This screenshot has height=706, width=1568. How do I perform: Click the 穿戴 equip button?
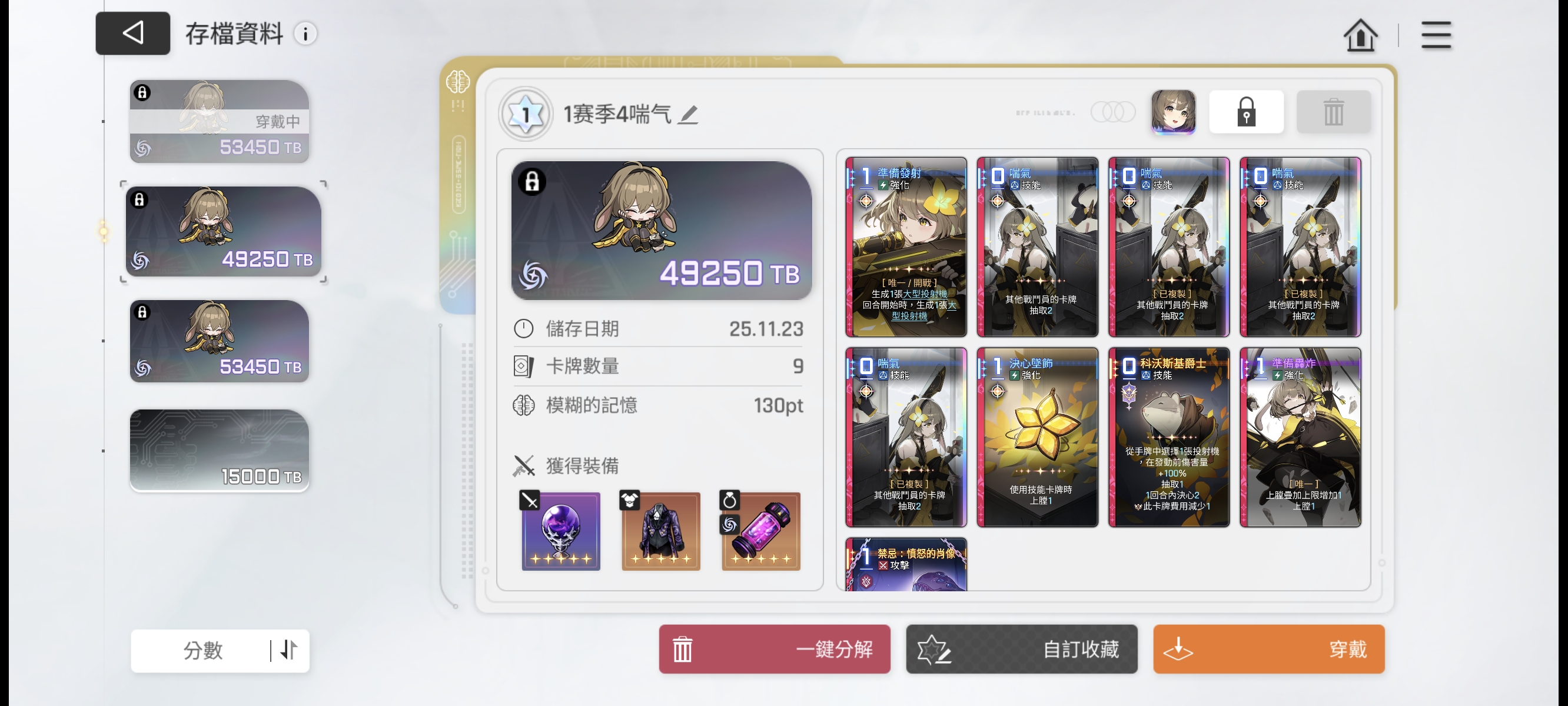[x=1268, y=649]
